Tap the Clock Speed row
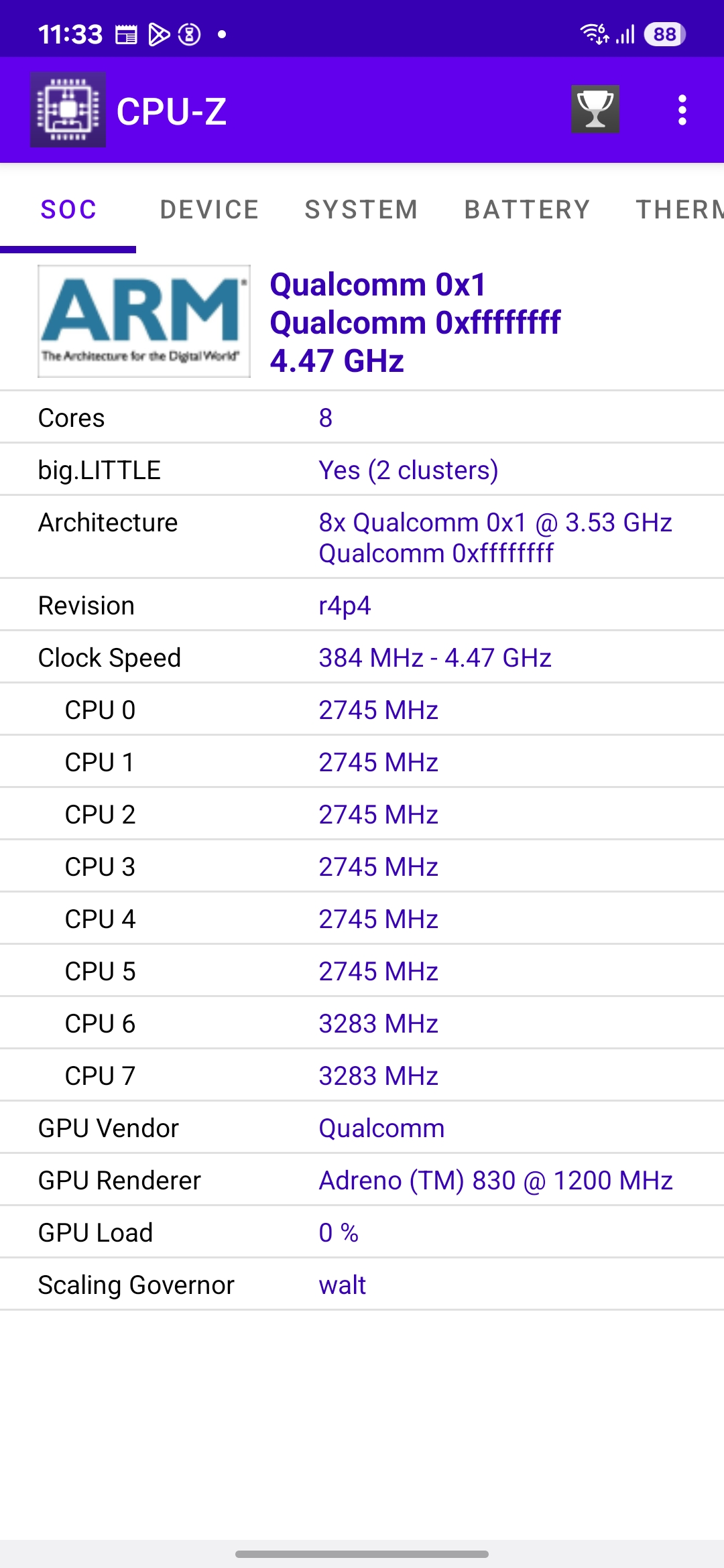Image resolution: width=724 pixels, height=1568 pixels. 362,657
